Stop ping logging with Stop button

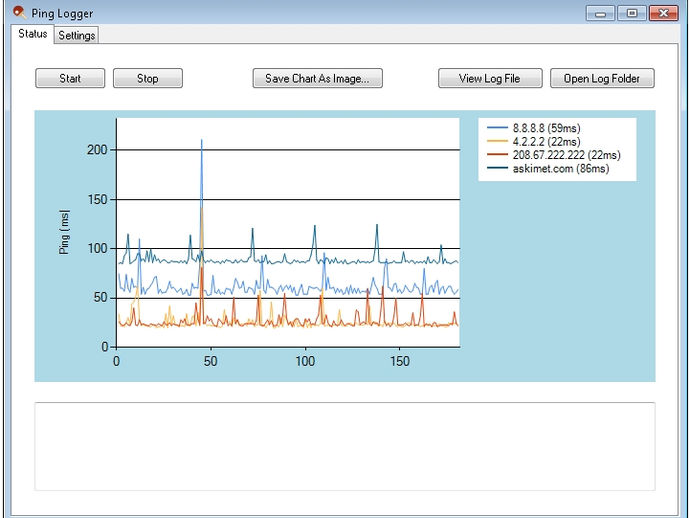[x=148, y=78]
